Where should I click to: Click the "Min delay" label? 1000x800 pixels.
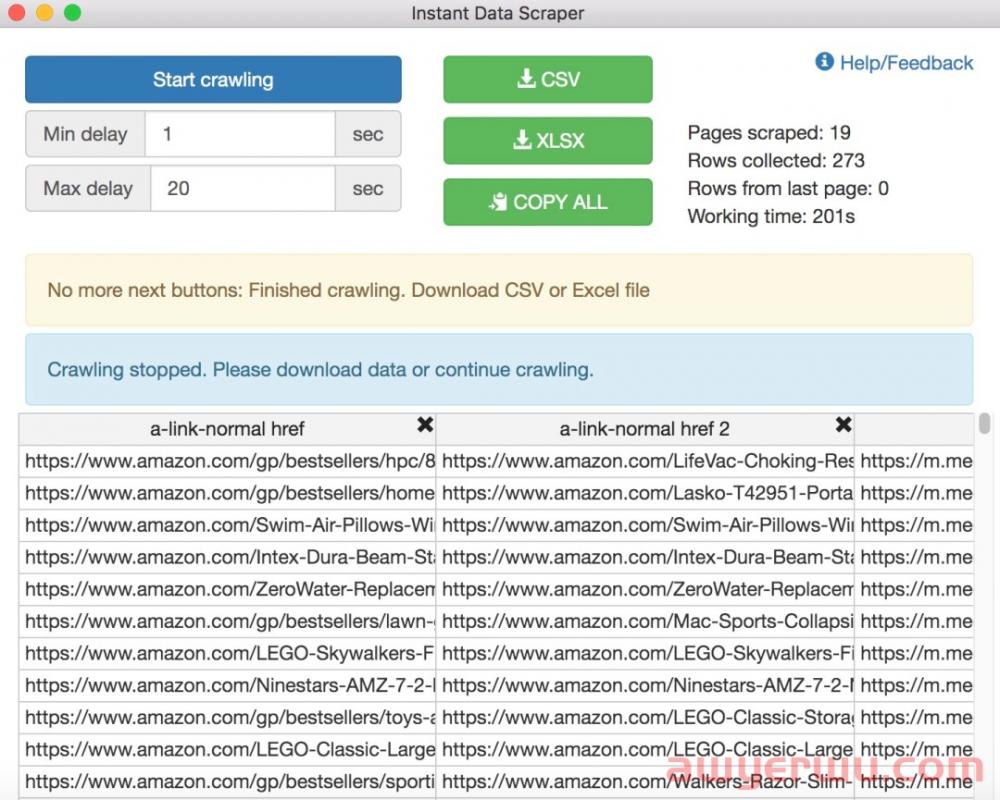[85, 134]
